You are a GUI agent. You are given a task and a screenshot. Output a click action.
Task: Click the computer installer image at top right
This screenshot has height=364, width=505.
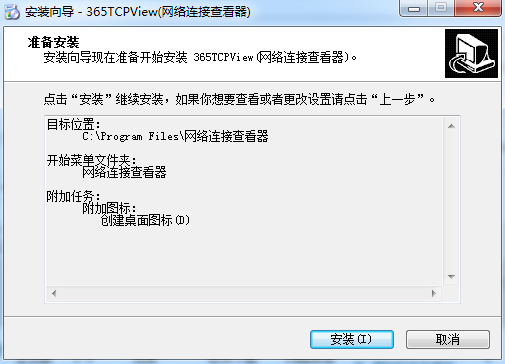(x=471, y=53)
